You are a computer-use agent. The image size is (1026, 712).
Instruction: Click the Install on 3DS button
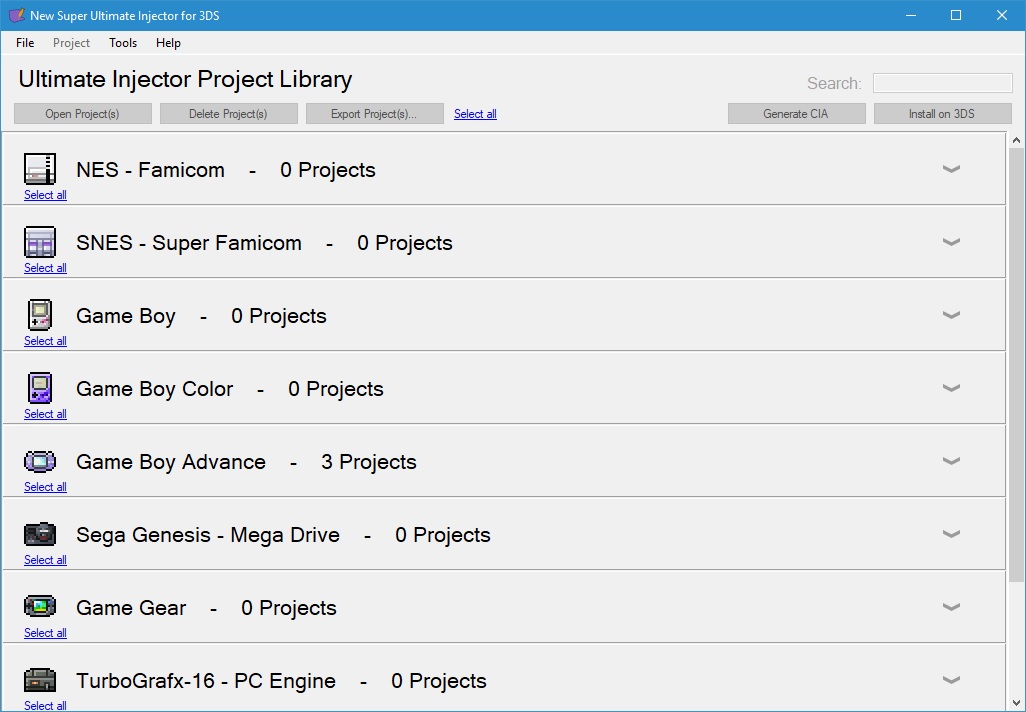pyautogui.click(x=942, y=114)
